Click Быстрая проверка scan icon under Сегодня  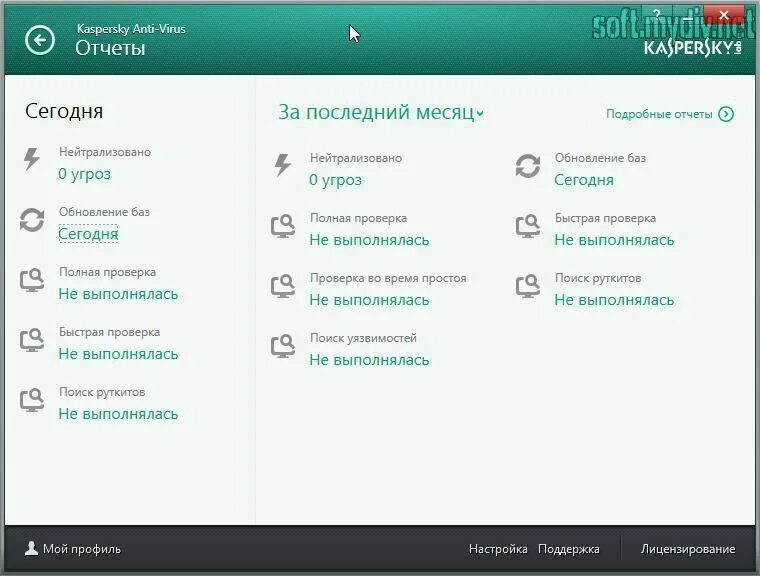(x=32, y=340)
